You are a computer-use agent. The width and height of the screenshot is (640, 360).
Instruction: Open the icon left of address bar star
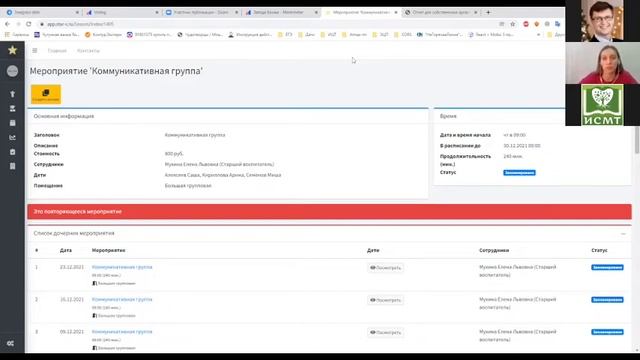coord(502,24)
